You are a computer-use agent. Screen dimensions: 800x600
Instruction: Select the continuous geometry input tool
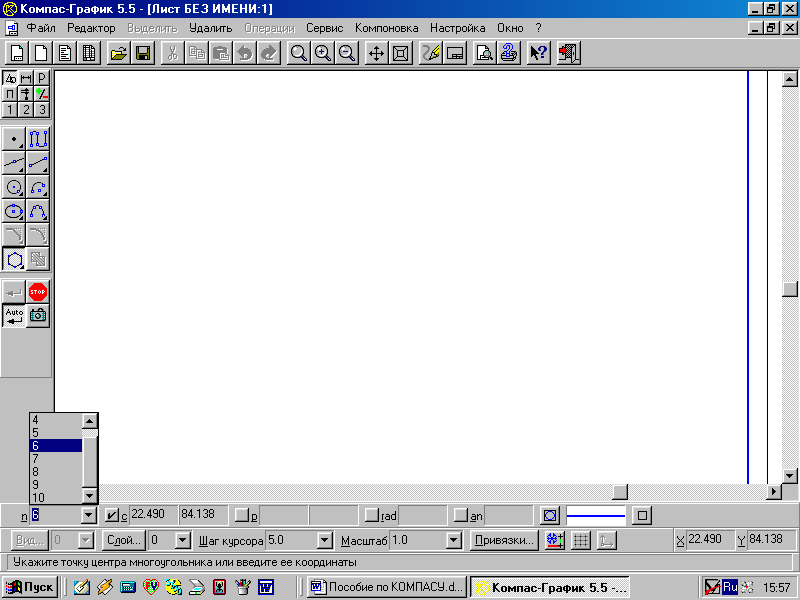tap(38, 139)
